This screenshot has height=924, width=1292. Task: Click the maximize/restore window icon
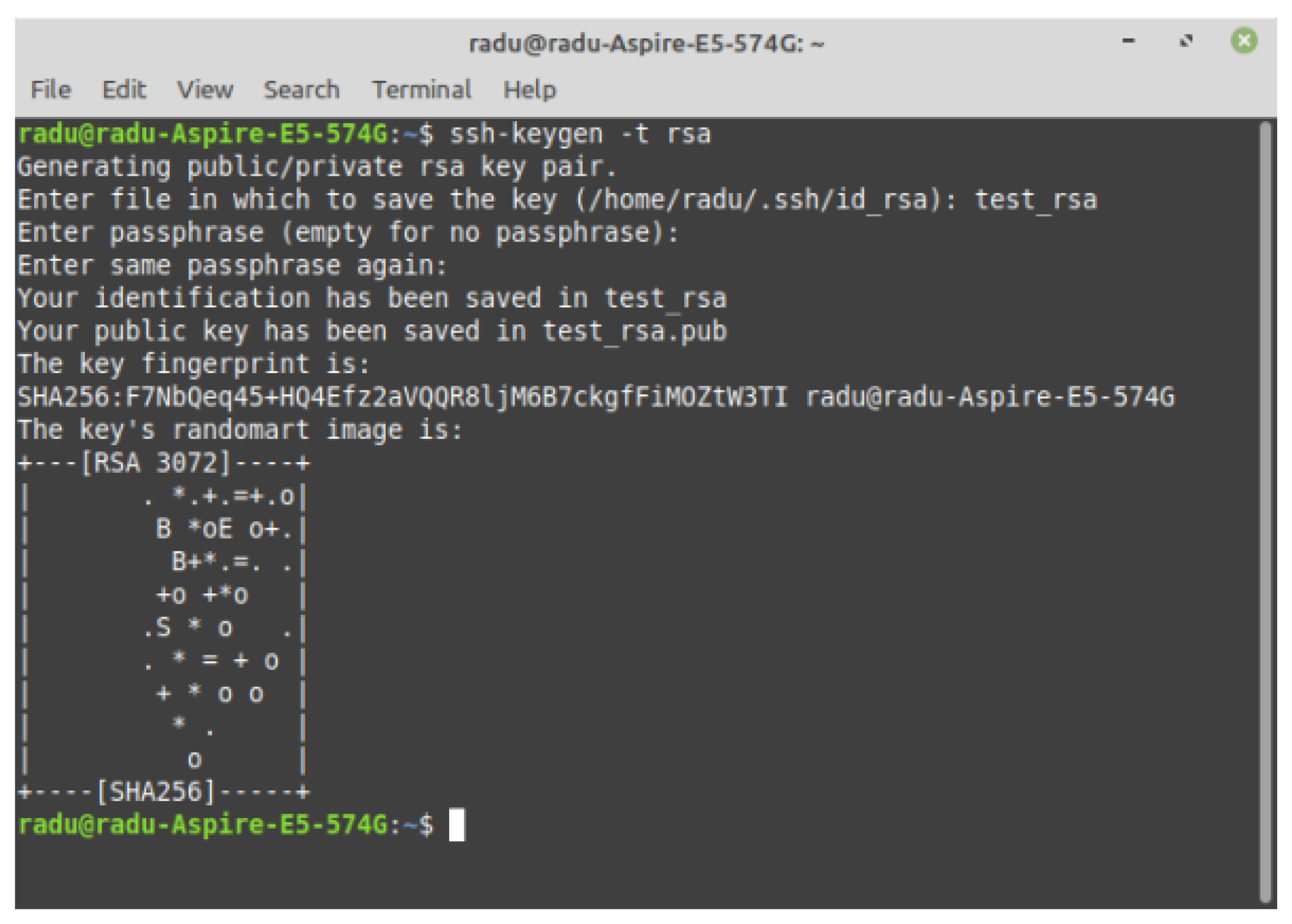tap(1186, 41)
